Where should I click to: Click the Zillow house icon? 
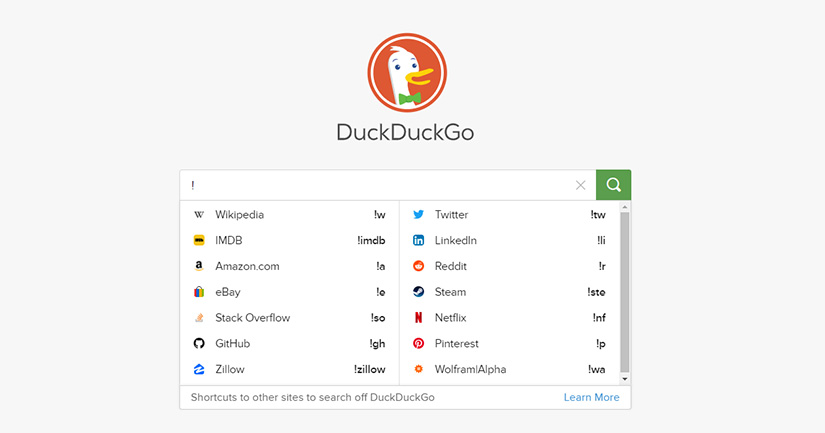point(199,369)
